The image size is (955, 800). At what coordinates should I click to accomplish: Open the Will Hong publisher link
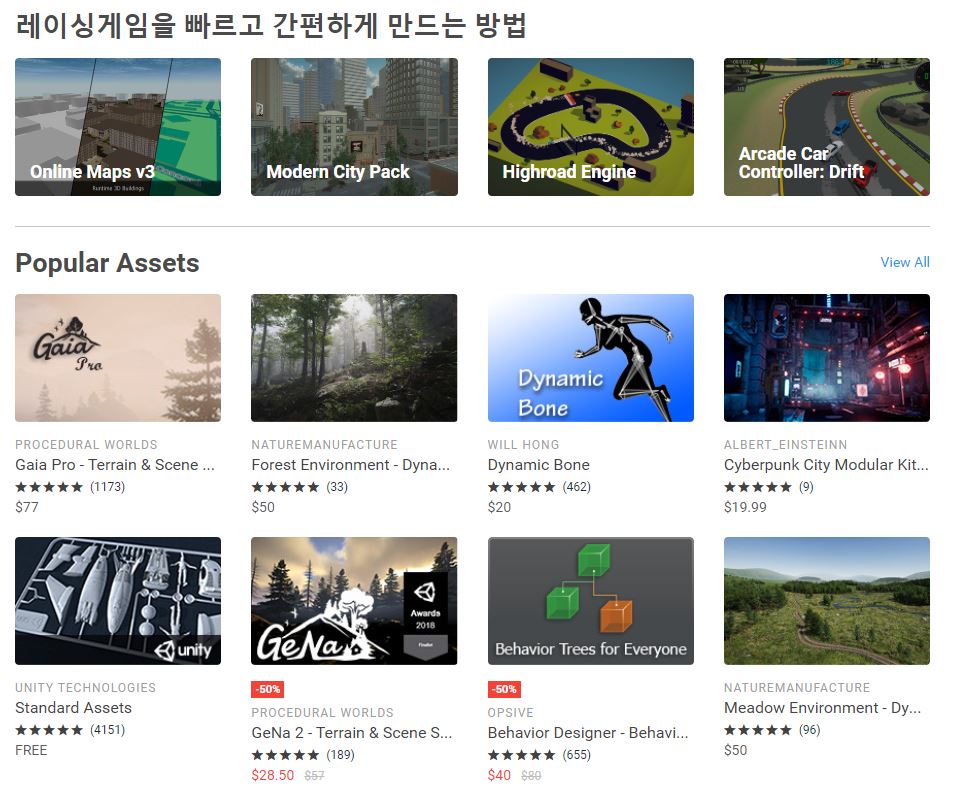(x=523, y=445)
